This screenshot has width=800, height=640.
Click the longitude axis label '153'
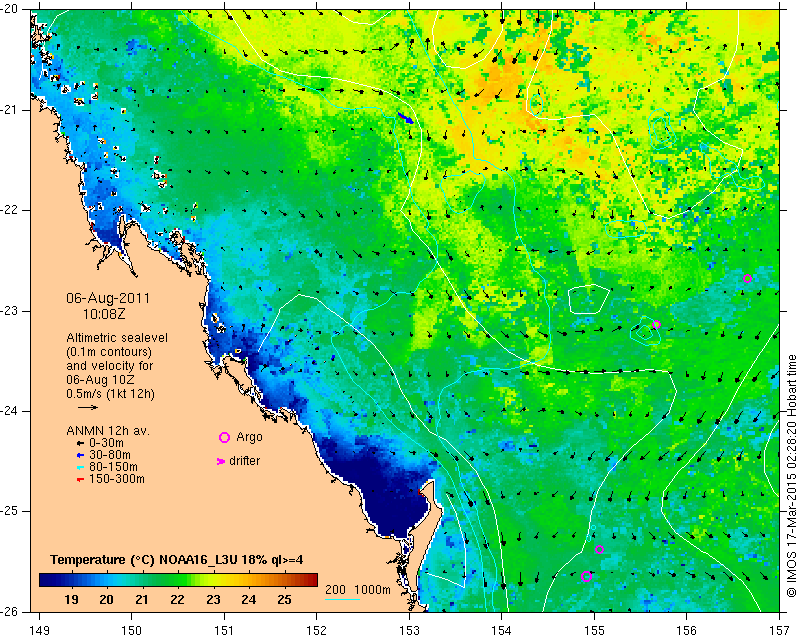[409, 631]
